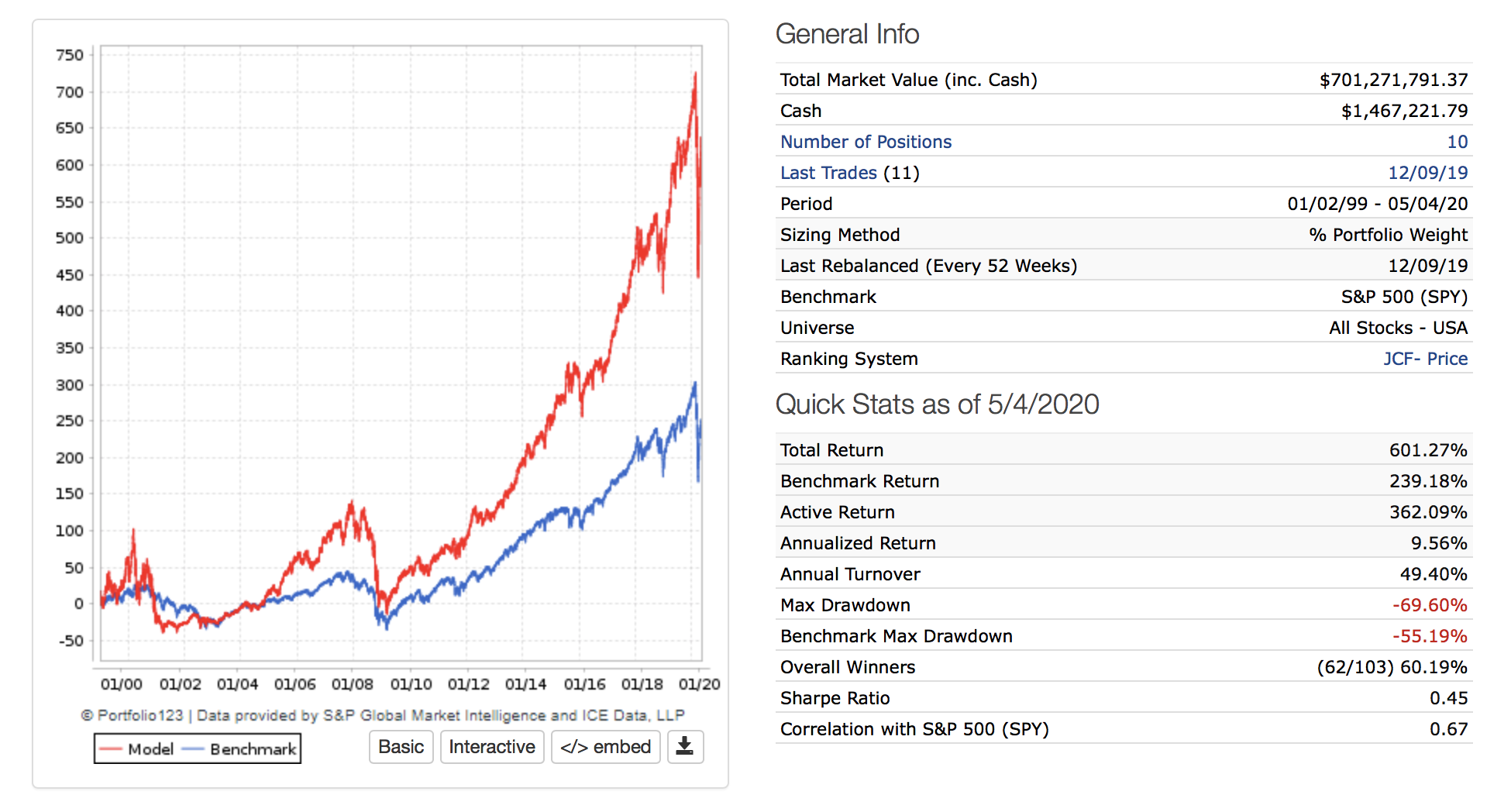
Task: Switch chart to Interactive view
Action: 492,747
